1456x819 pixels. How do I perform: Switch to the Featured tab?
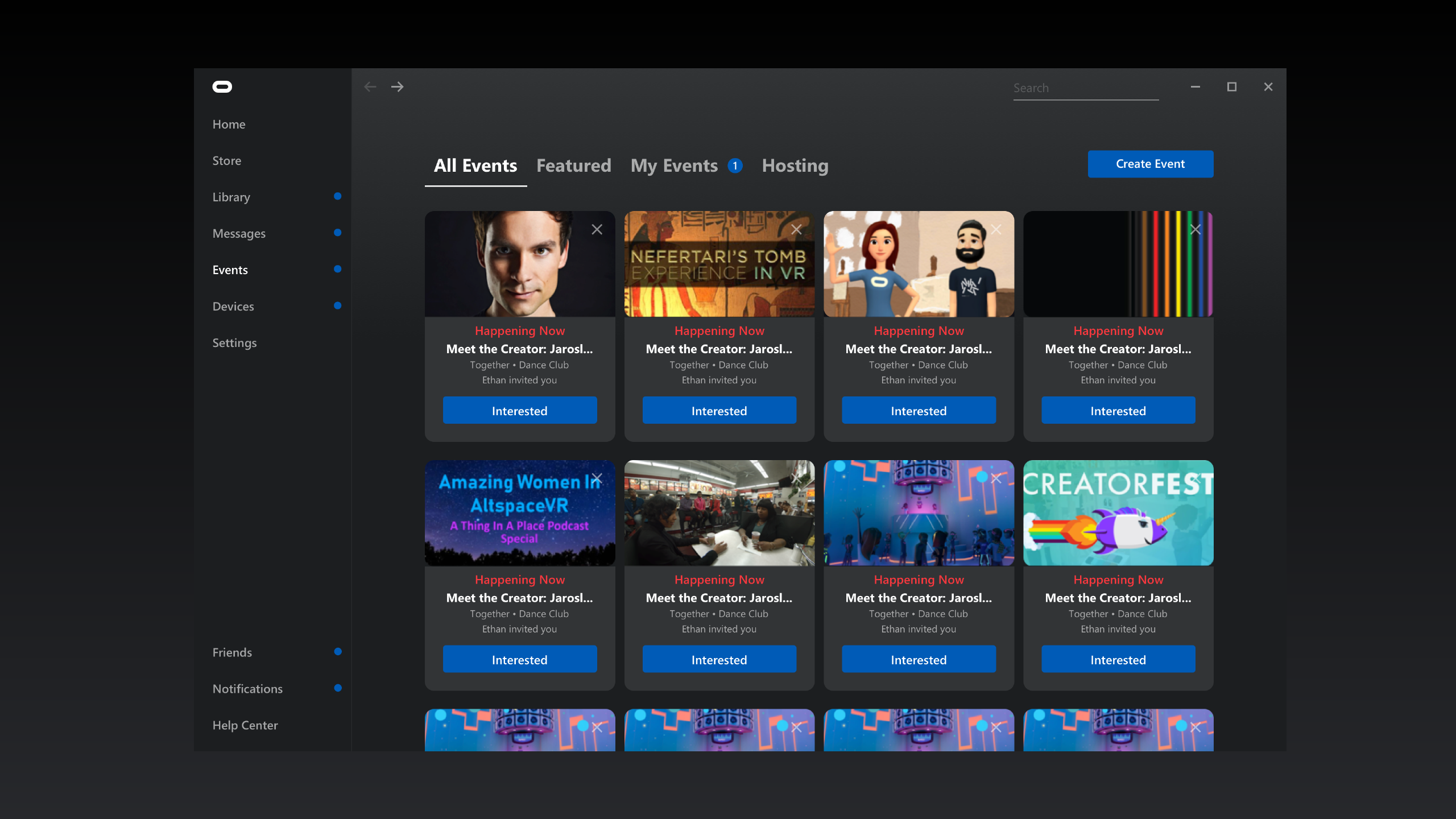[x=574, y=166]
